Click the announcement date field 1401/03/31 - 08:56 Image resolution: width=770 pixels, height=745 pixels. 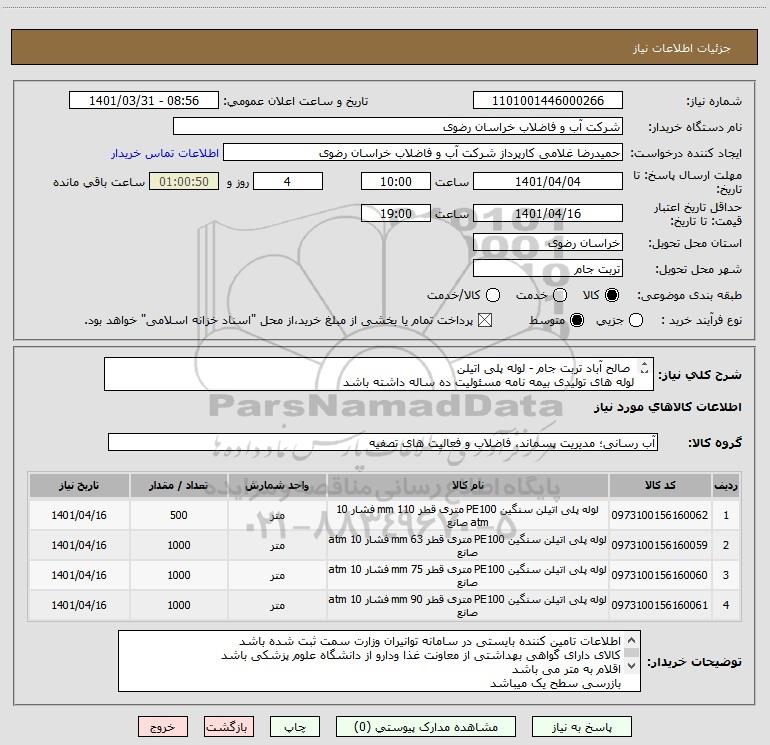pos(144,101)
